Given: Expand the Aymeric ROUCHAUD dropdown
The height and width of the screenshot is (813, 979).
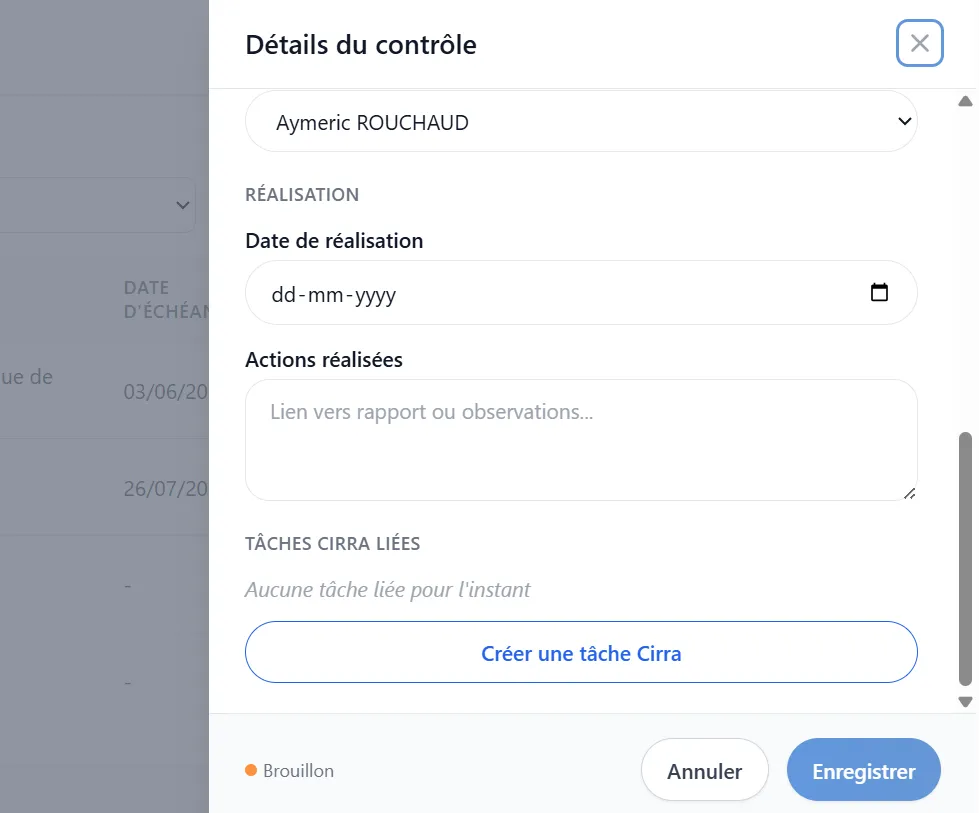Looking at the screenshot, I should tap(581, 122).
